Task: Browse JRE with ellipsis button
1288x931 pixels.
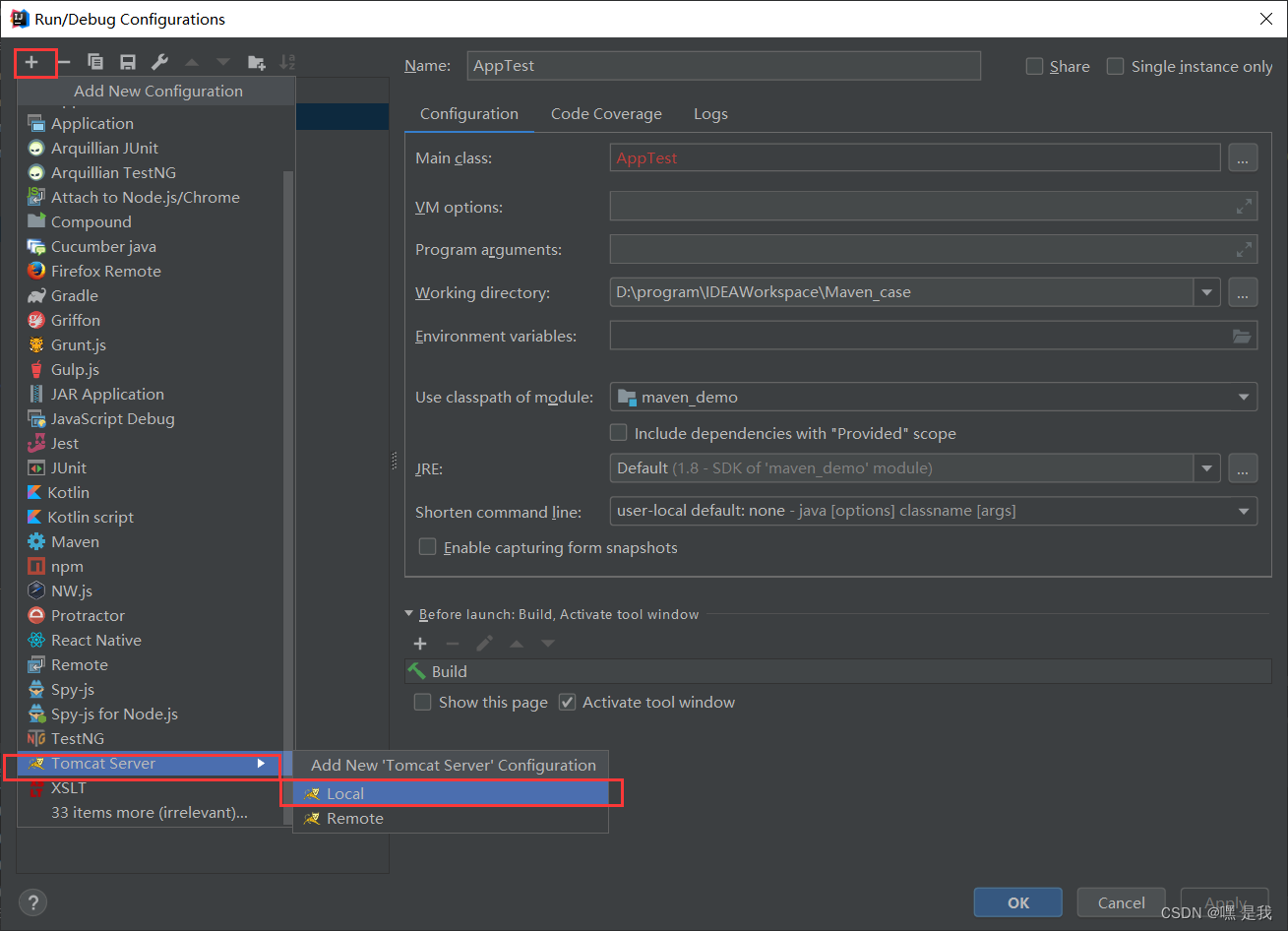Action: pos(1243,468)
